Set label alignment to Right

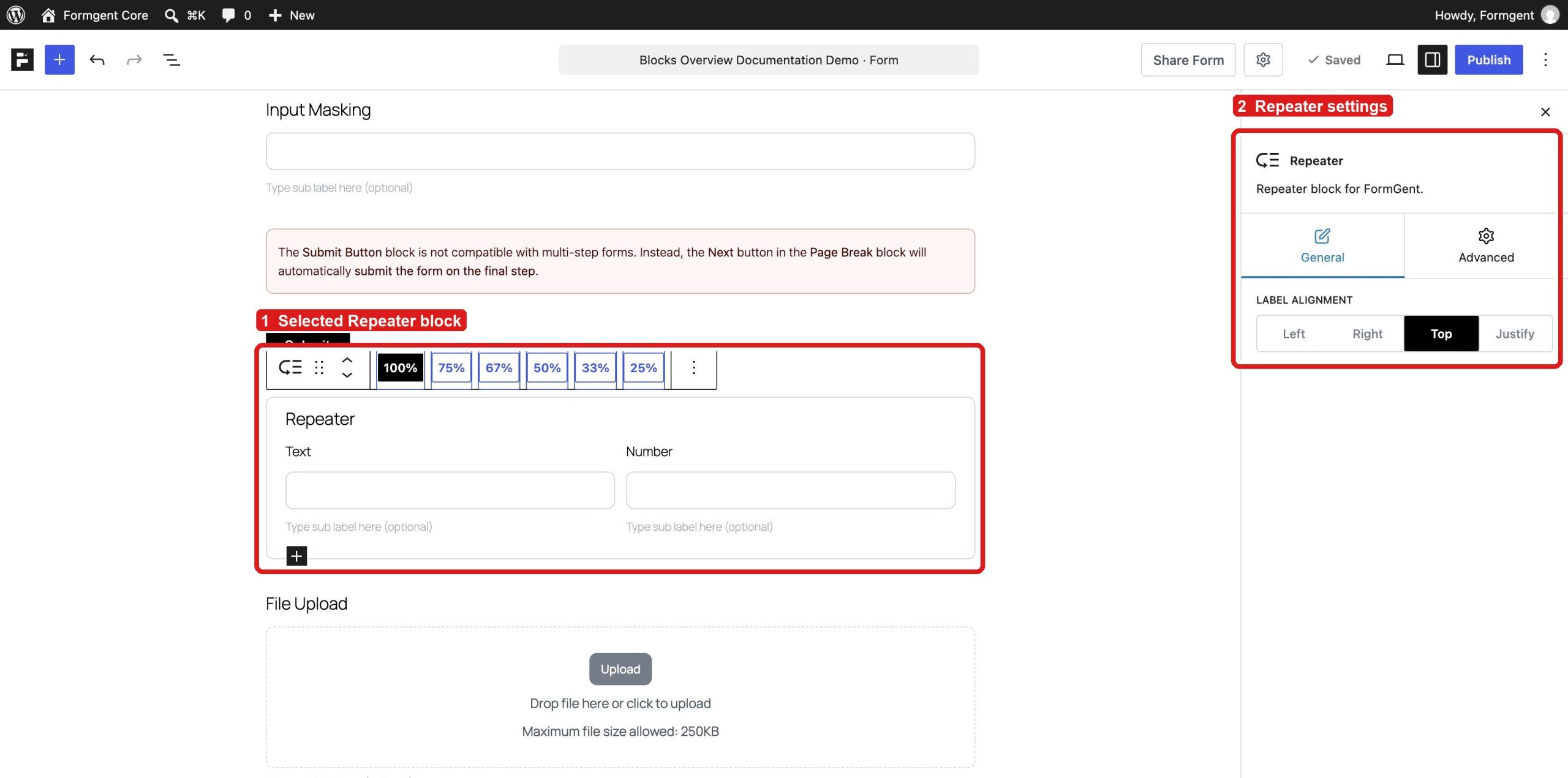(x=1367, y=334)
